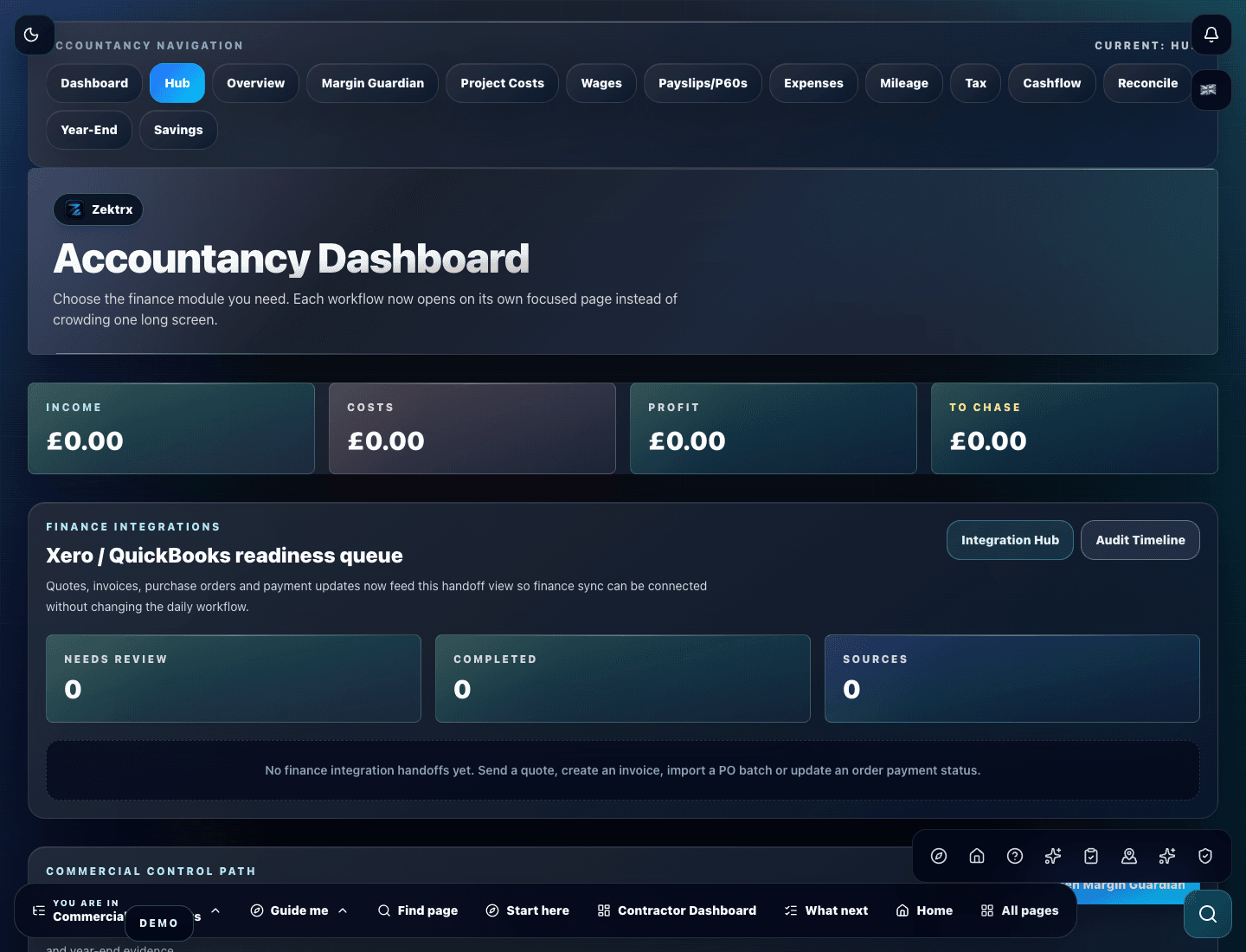The height and width of the screenshot is (952, 1246).
Task: Click the 'Finance Integrations' label
Action: 133,527
